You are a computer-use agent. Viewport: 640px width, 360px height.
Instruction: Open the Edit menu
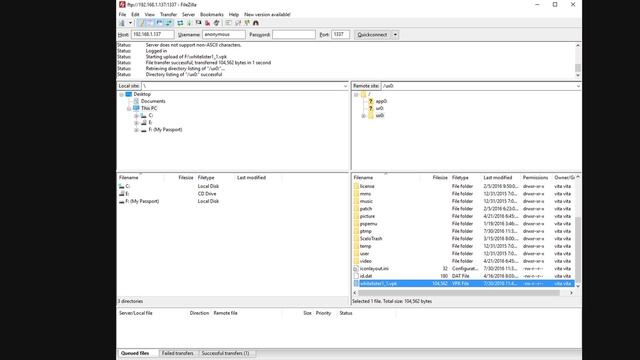(135, 14)
